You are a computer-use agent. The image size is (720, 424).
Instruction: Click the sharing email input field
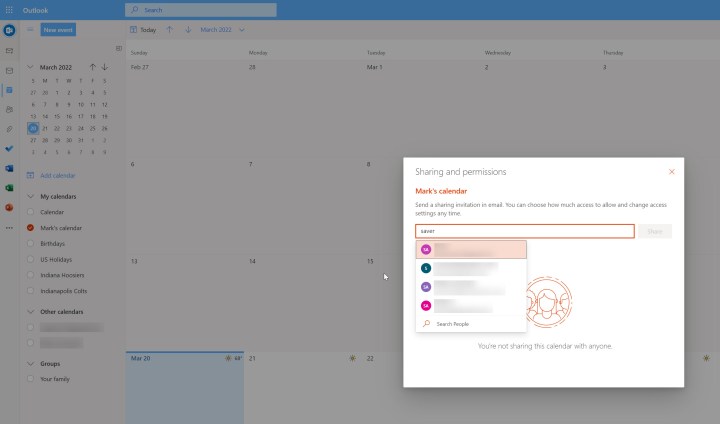coord(525,231)
